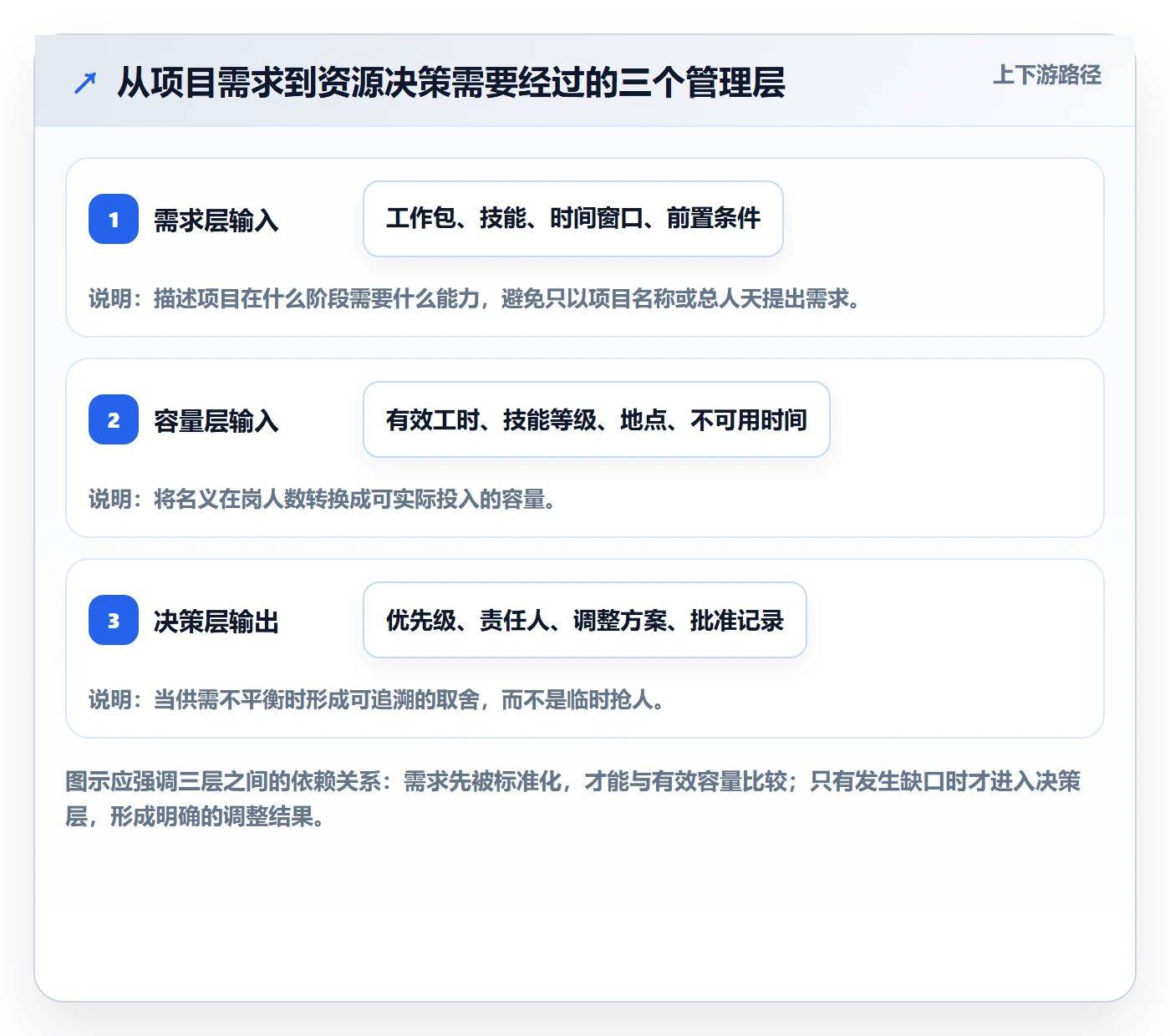Image resolution: width=1170 pixels, height=1036 pixels.
Task: Click the 有效工时、技能等级、地点、不可用时间 box
Action: [597, 419]
